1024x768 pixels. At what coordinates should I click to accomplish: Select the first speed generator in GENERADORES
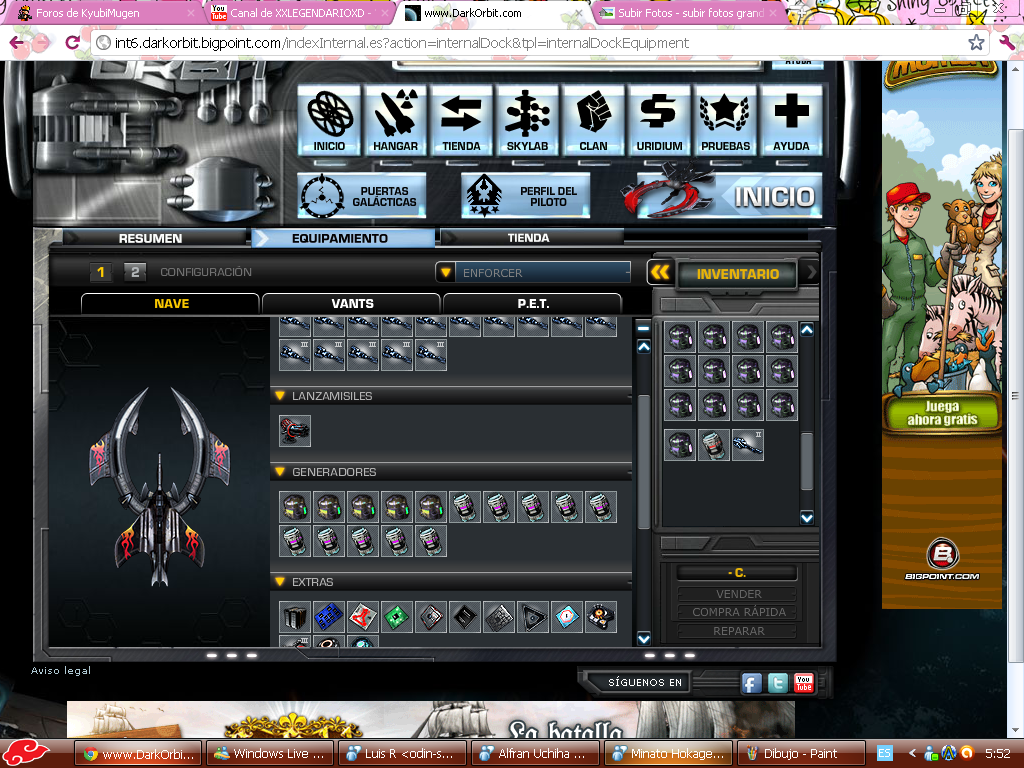(295, 507)
